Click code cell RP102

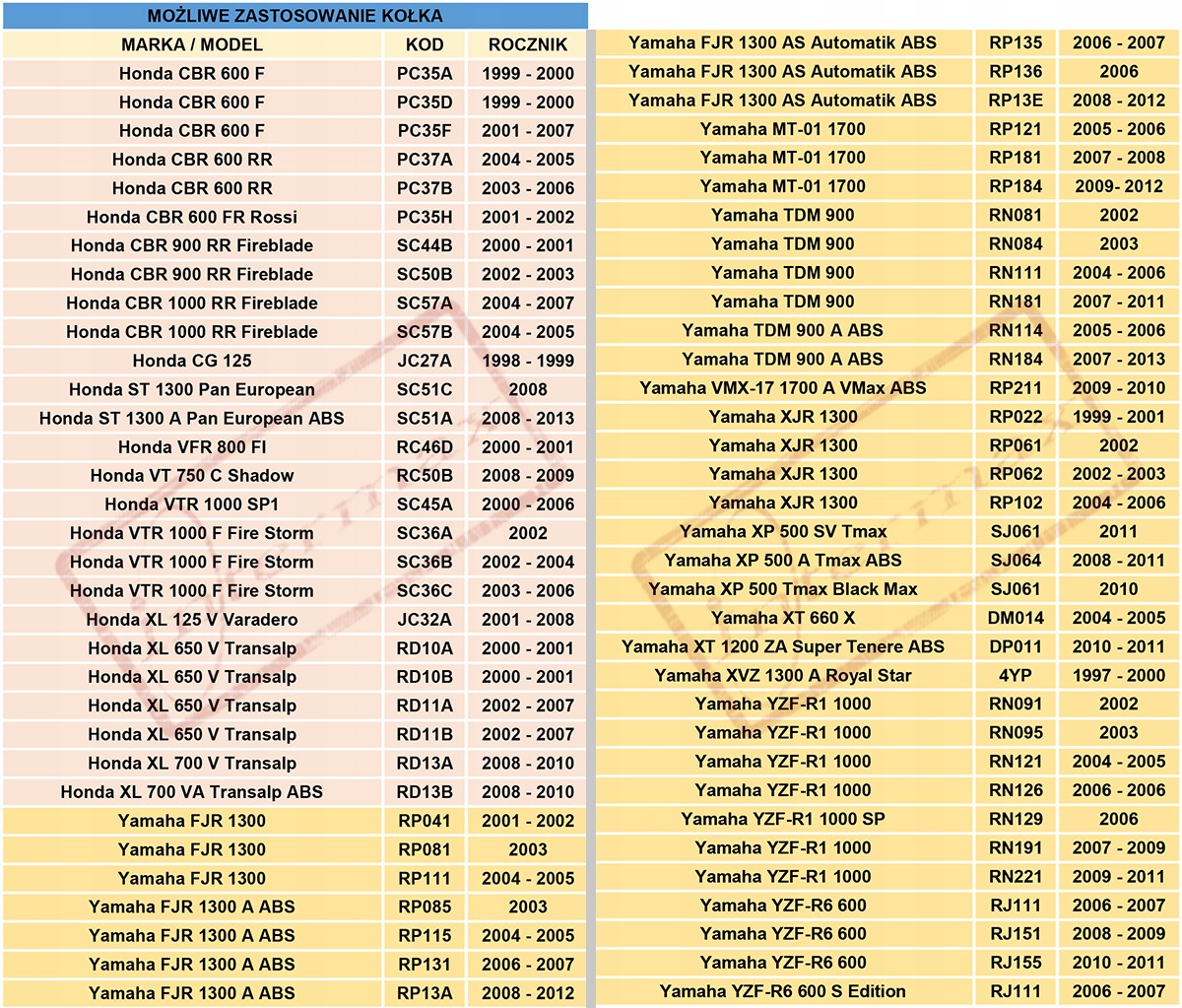1016,503
